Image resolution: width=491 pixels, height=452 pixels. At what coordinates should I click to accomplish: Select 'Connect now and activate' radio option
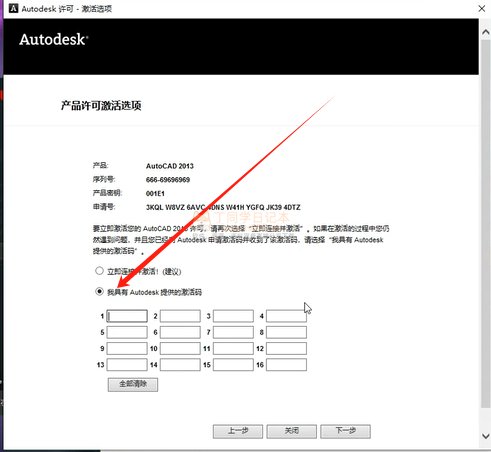(x=99, y=271)
